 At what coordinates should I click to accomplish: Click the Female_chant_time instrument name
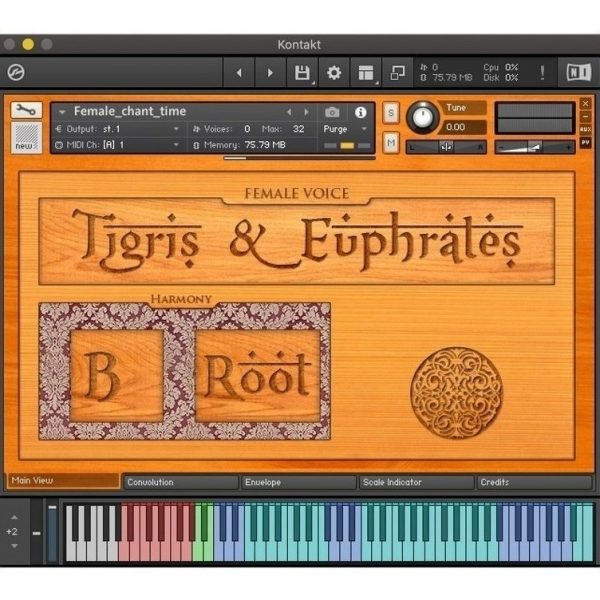coord(130,111)
